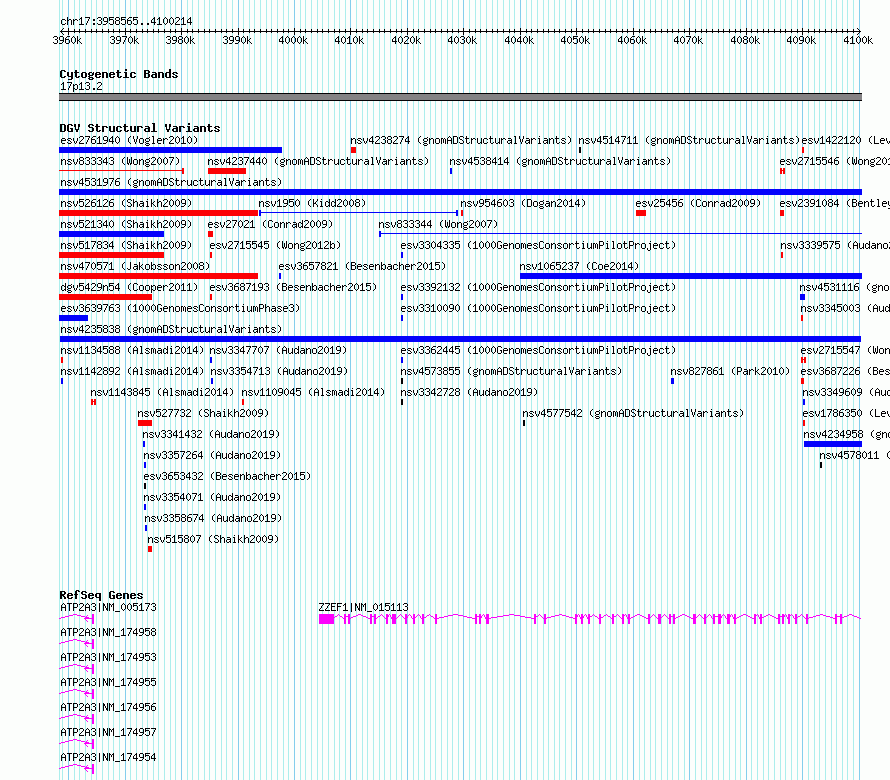Open ATP2A3|NM_174955 transcript
This screenshot has width=890, height=780.
tap(108, 682)
